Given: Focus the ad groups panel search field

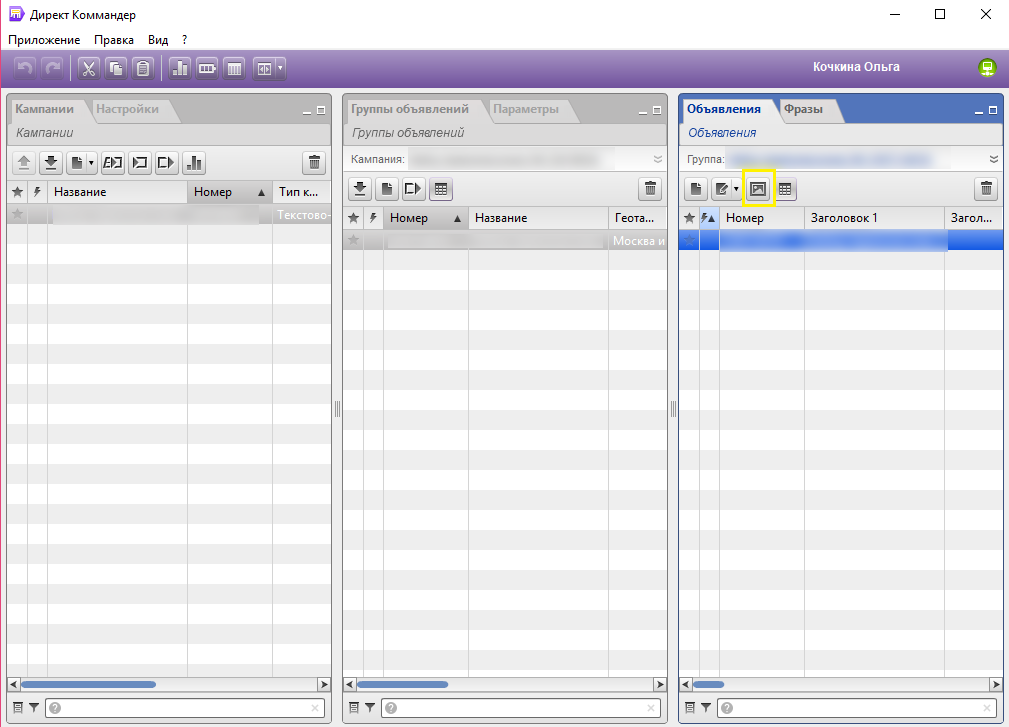Looking at the screenshot, I should [x=521, y=708].
